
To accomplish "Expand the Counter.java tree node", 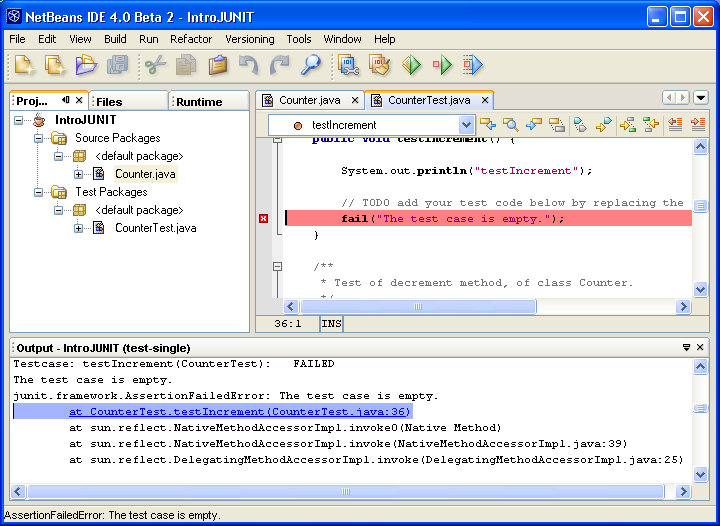I will click(x=79, y=174).
